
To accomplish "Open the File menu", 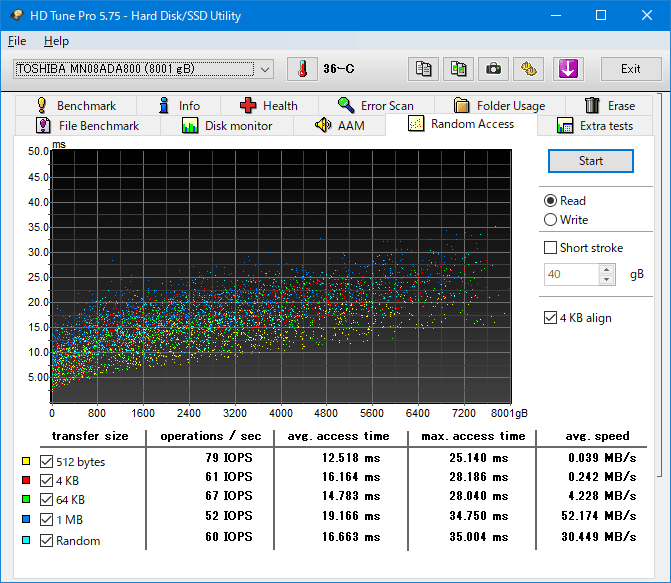I will (17, 41).
